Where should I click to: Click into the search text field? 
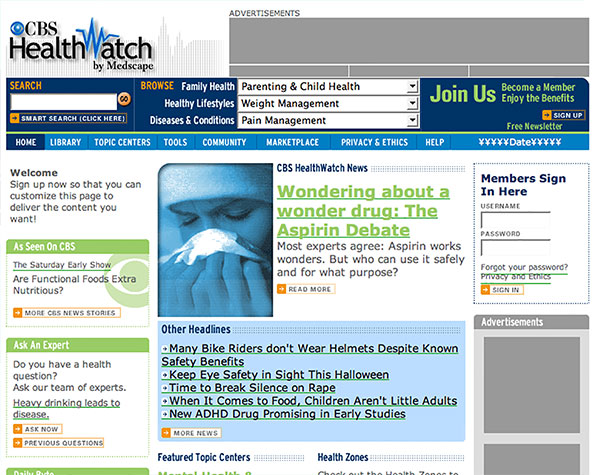click(x=64, y=102)
